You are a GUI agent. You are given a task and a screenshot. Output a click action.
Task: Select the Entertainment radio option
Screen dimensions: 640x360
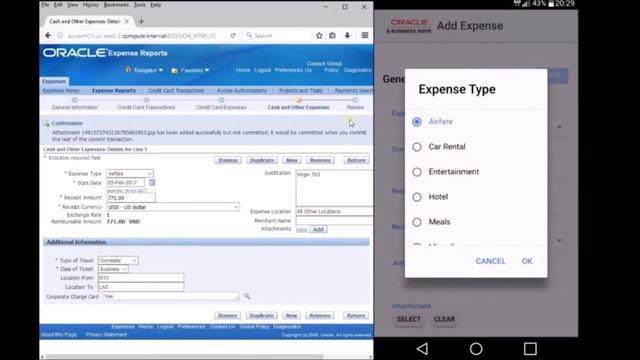point(417,172)
